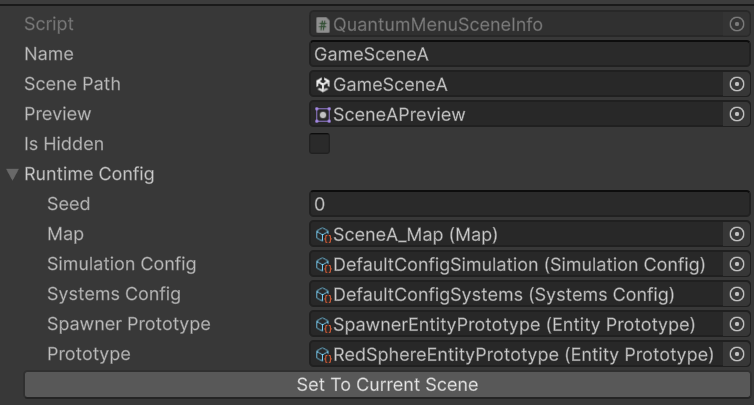
Task: Click the Seed value field
Action: [x=529, y=204]
